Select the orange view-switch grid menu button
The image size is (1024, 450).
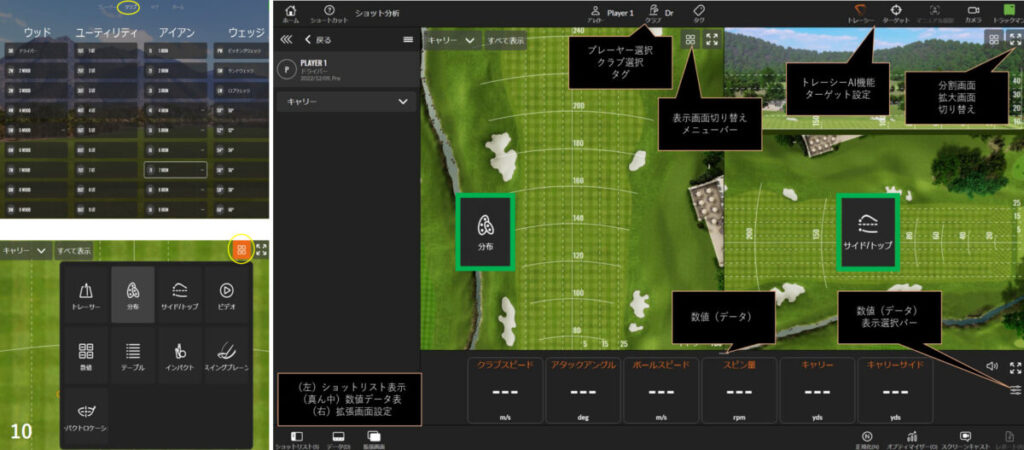(241, 250)
